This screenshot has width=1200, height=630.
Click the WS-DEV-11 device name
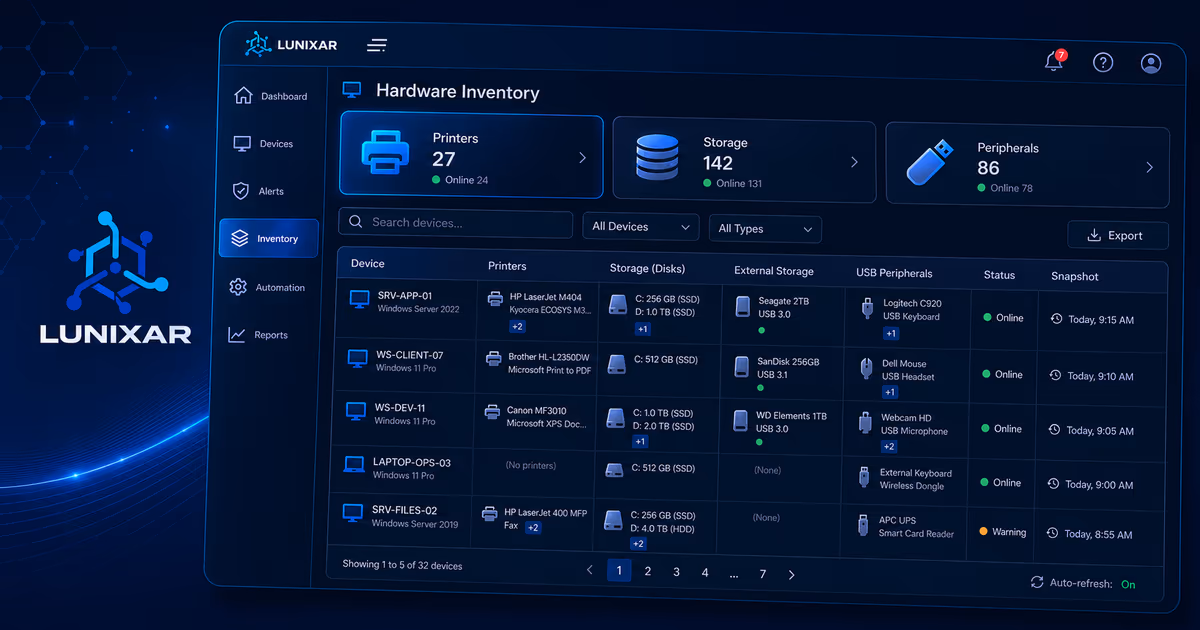coord(400,408)
